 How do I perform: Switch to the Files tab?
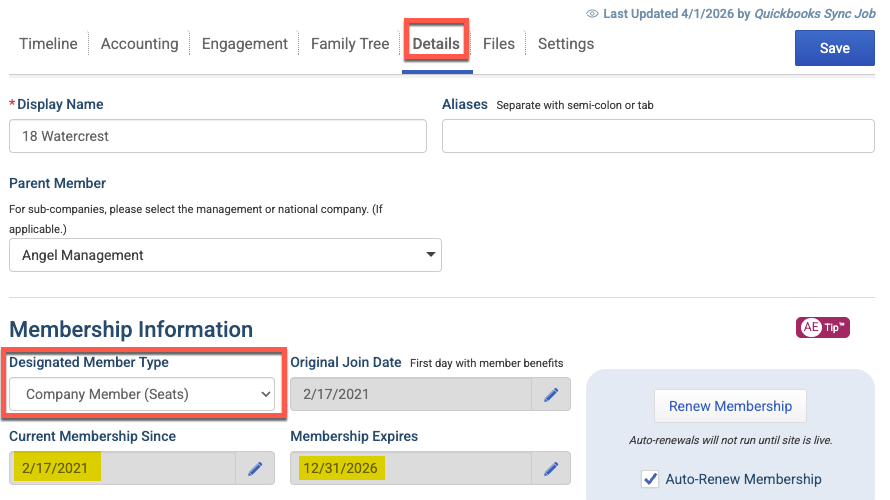coord(499,44)
